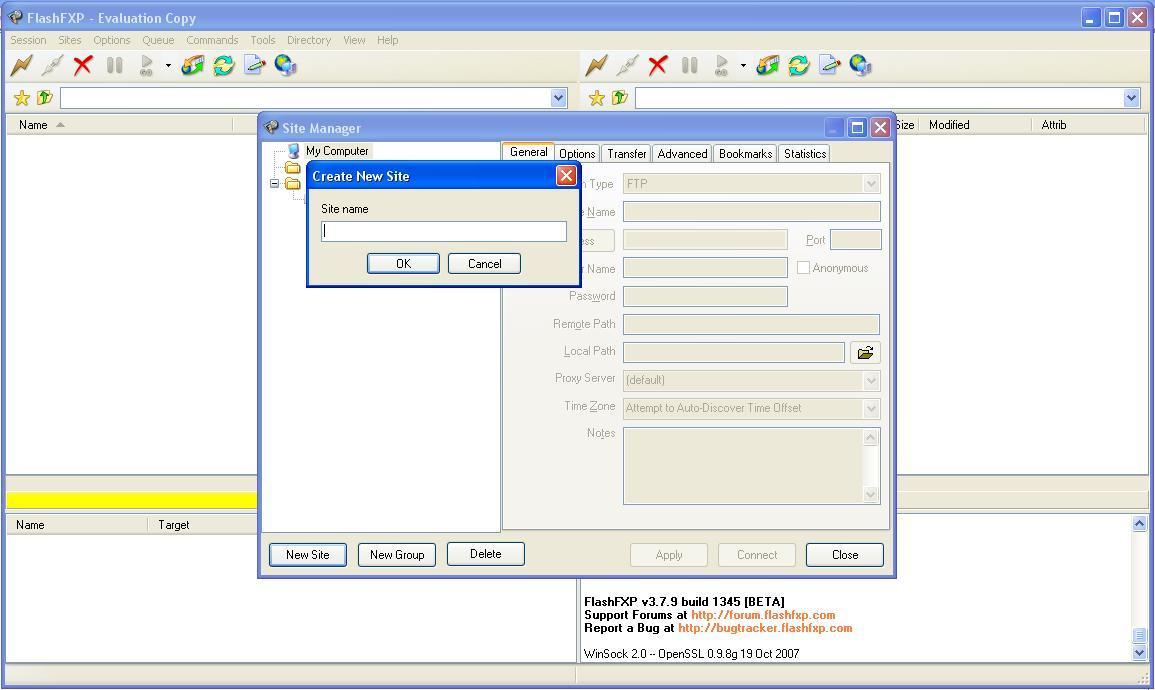This screenshot has width=1155, height=690.
Task: Toggle the Anonymous checkbox
Action: [803, 268]
